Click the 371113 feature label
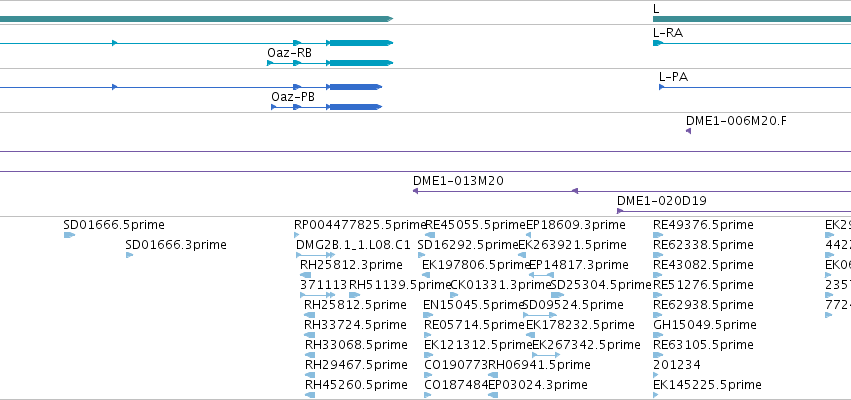The height and width of the screenshot is (400, 851). (323, 285)
